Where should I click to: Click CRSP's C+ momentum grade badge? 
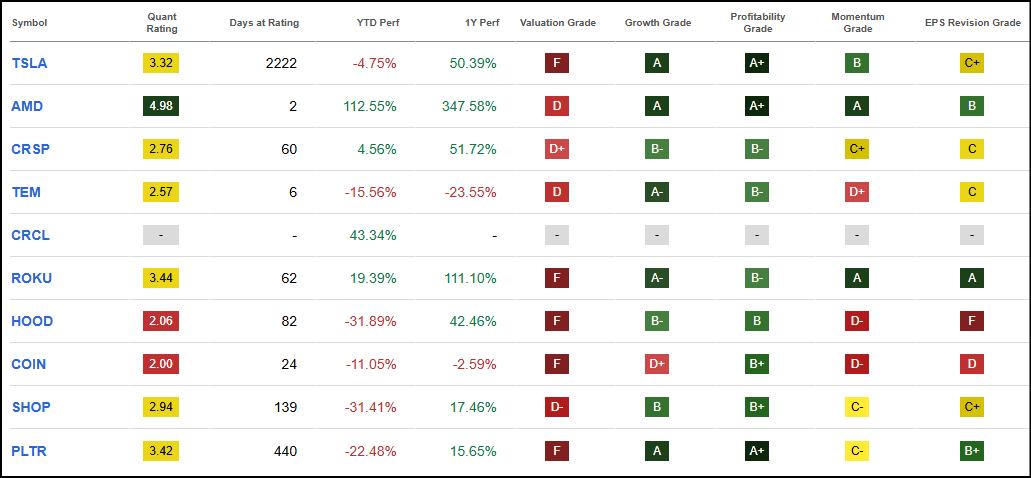857,149
